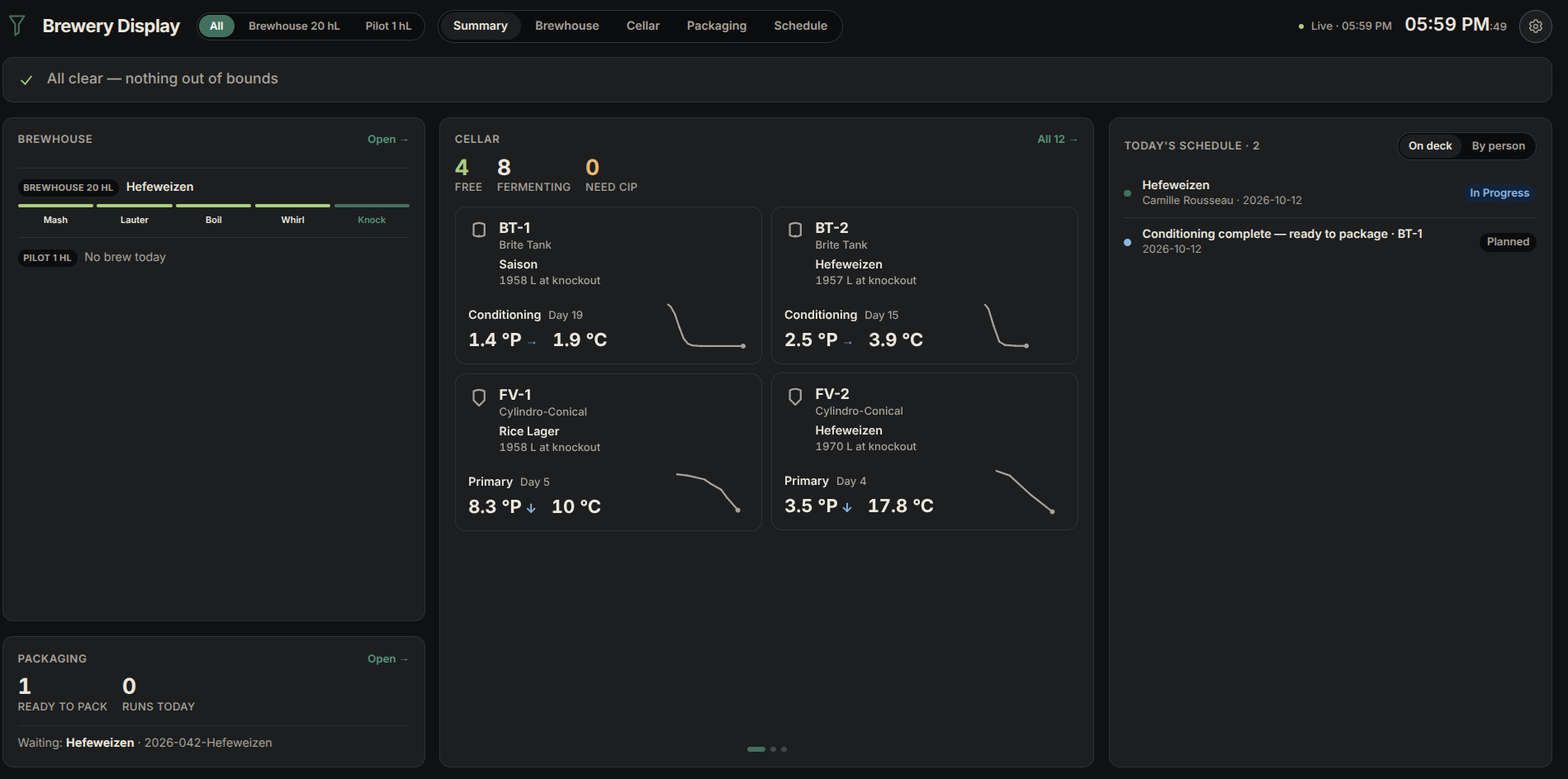Click the Whirl step progress bar
Viewport: 1568px width, 779px height.
[x=292, y=206]
